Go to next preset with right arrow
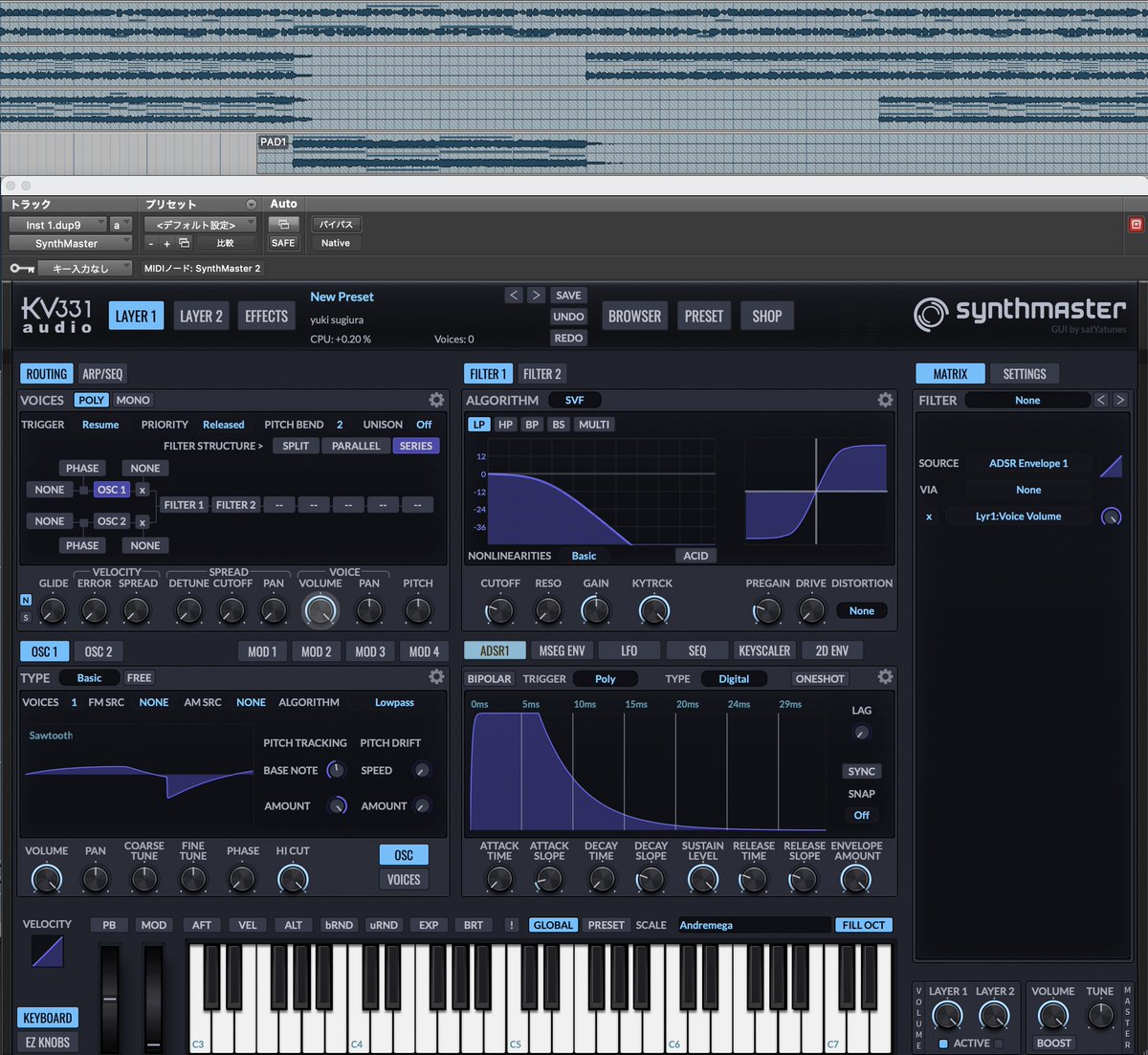This screenshot has height=1055, width=1148. (536, 296)
